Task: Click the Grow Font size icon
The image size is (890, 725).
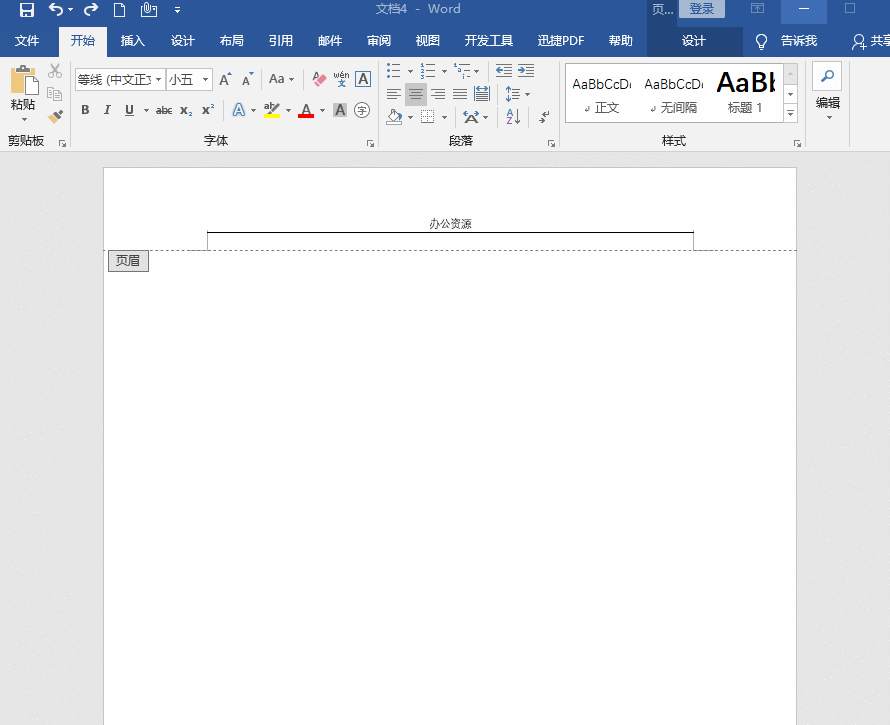Action: (225, 79)
